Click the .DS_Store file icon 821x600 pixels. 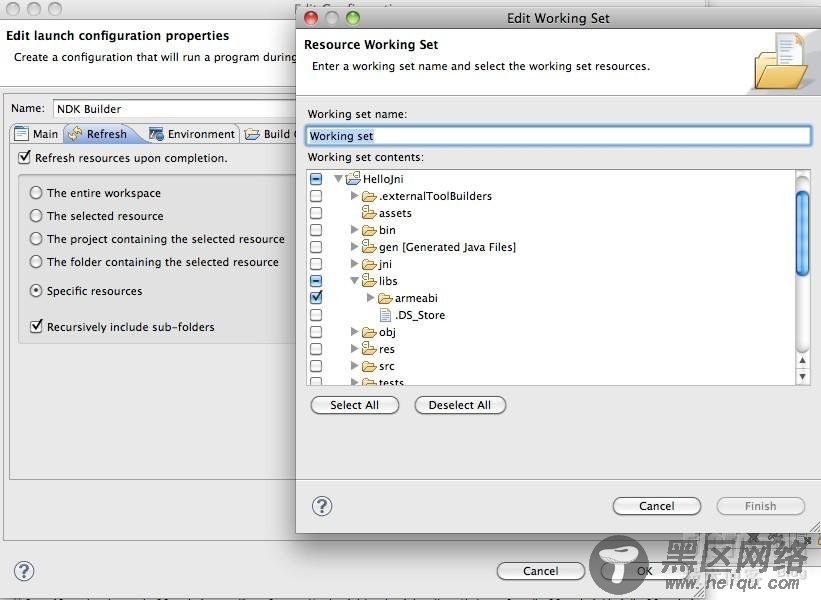(x=385, y=315)
